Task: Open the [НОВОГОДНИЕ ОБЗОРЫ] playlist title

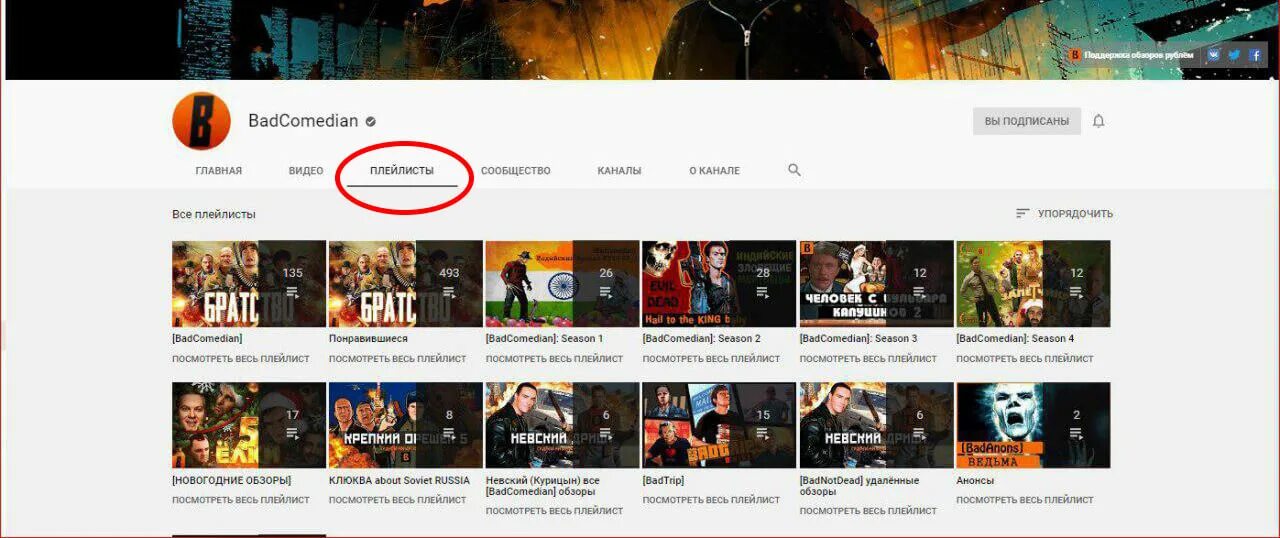Action: pyautogui.click(x=232, y=481)
